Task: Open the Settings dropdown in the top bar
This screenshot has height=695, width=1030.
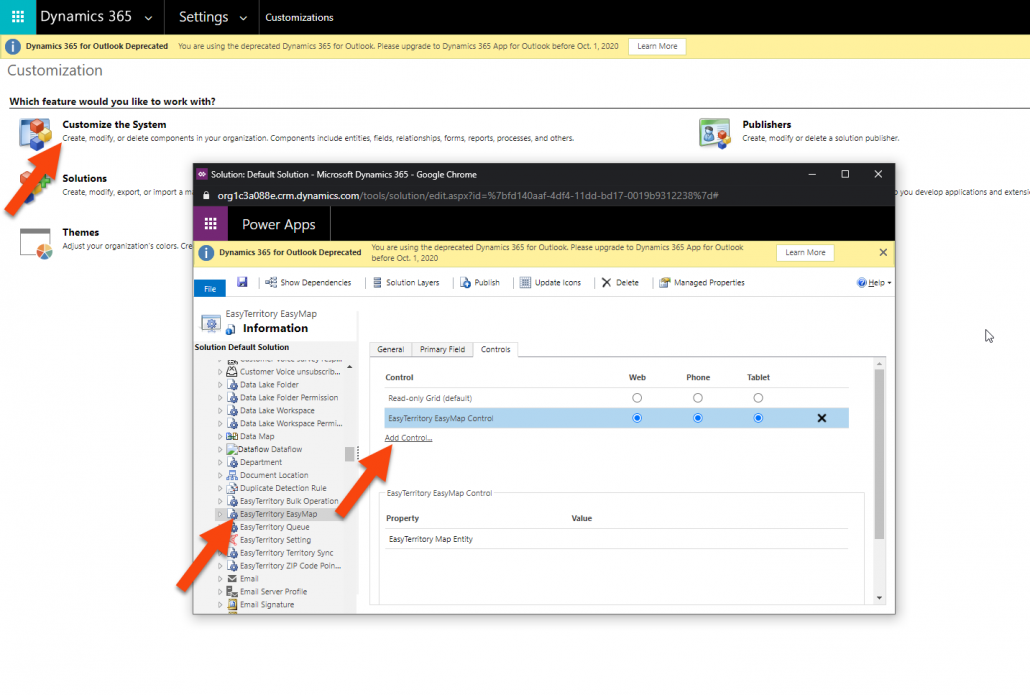Action: pos(210,17)
